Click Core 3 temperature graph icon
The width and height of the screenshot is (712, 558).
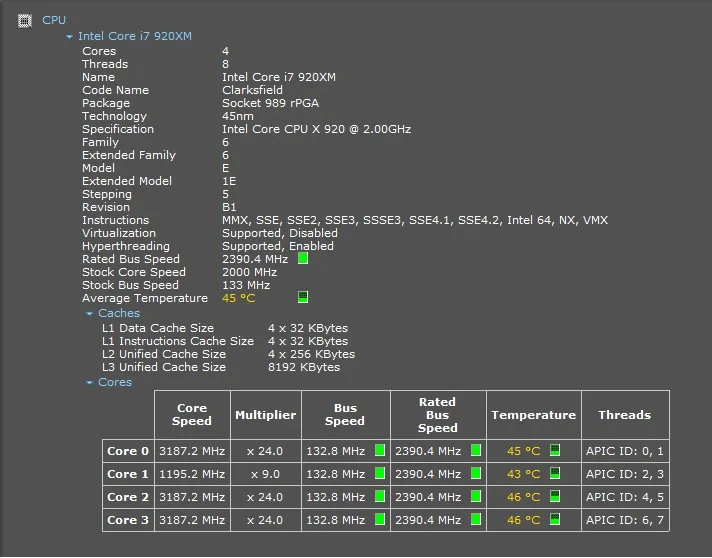(555, 519)
